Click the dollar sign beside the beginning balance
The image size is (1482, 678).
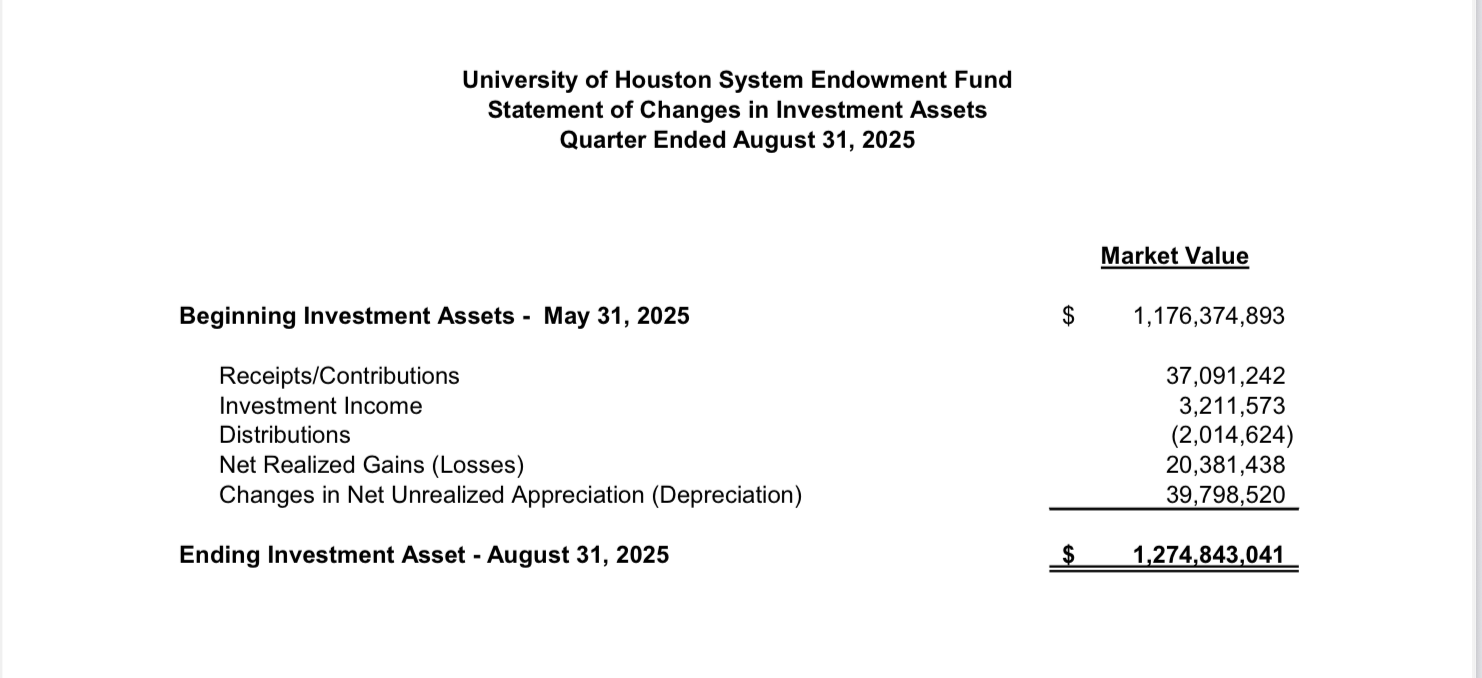[1069, 317]
